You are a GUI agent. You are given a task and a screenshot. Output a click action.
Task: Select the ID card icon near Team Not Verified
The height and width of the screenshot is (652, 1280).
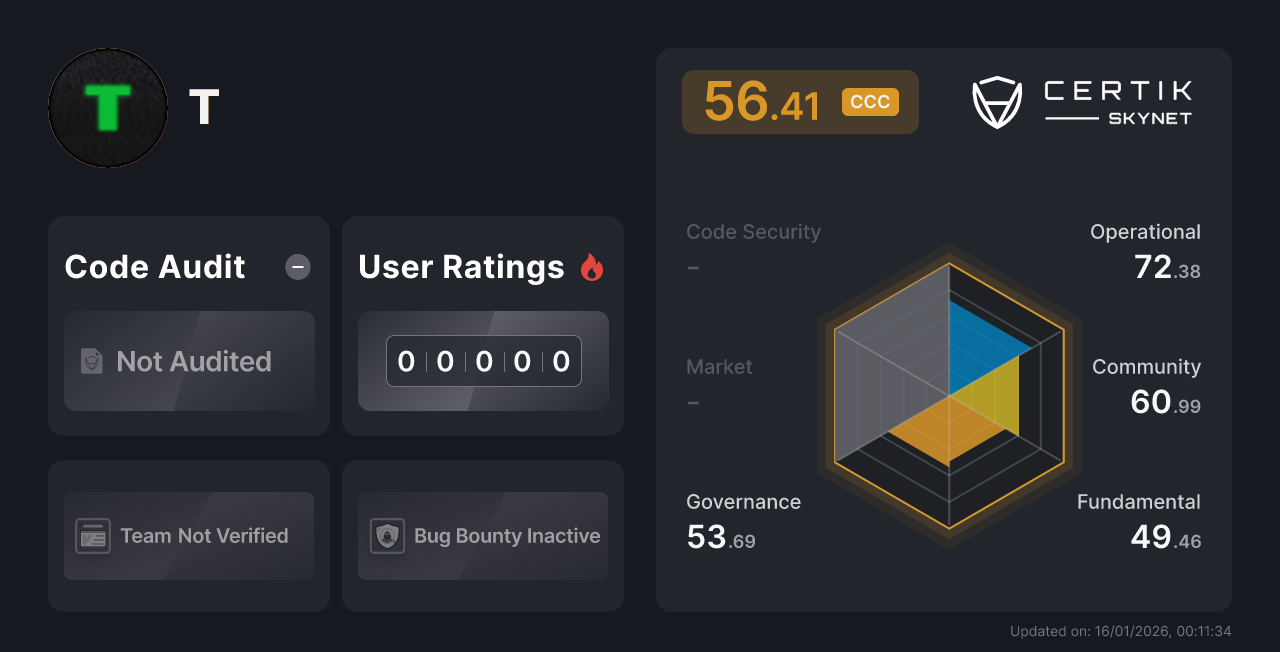coord(94,536)
